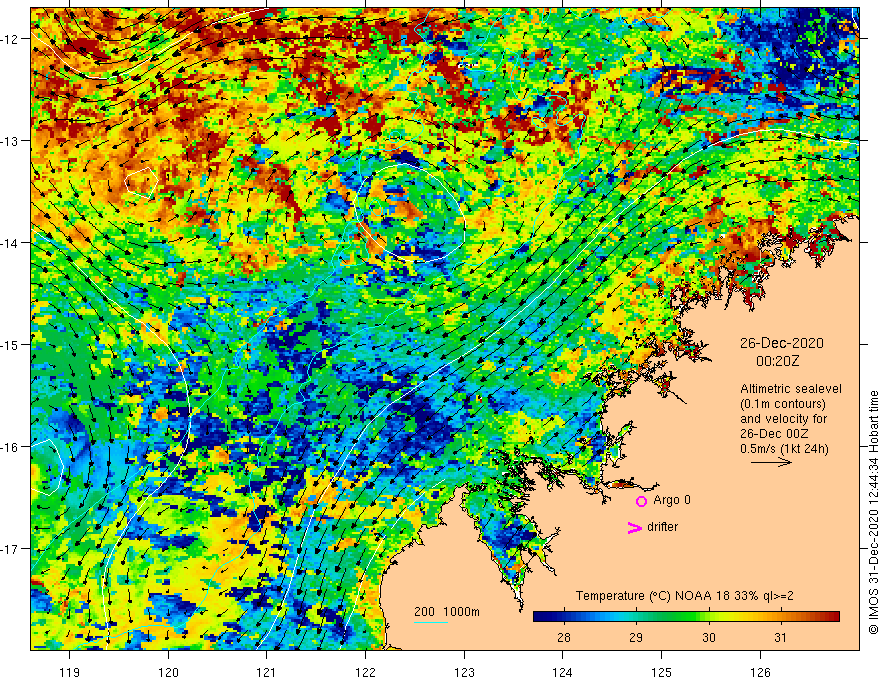Click the '29' temperature scale value

[x=636, y=637]
